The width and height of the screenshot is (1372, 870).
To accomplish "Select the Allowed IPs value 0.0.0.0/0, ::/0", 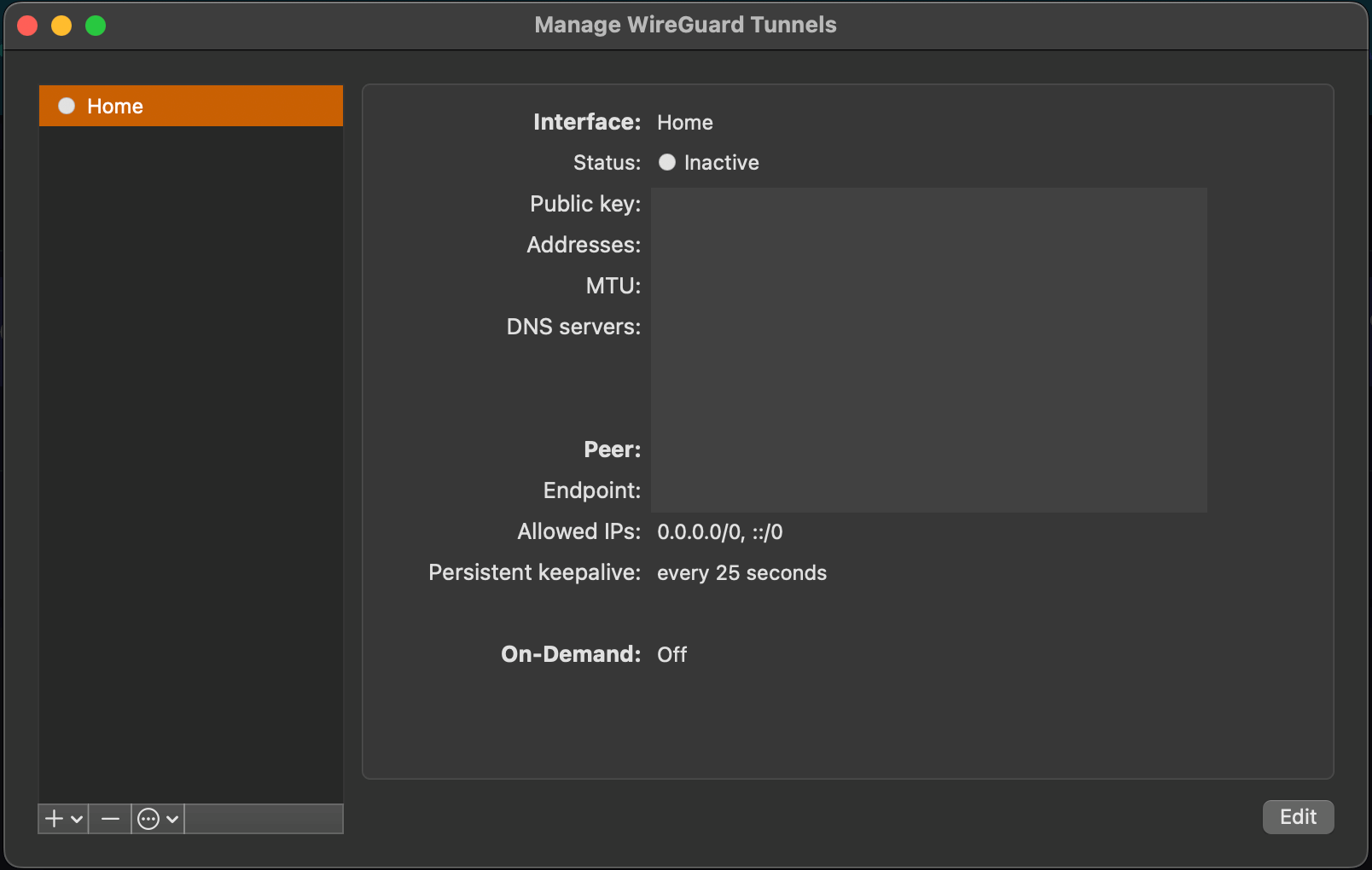I will [x=719, y=532].
